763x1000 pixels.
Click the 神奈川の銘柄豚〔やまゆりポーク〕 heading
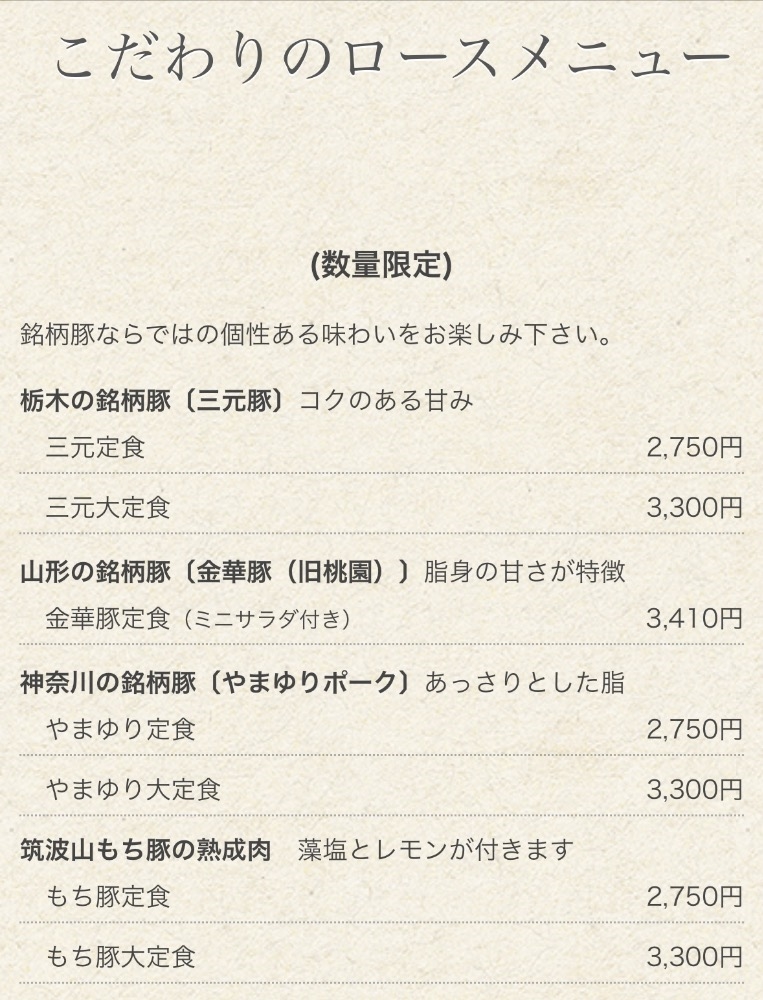coord(216,684)
